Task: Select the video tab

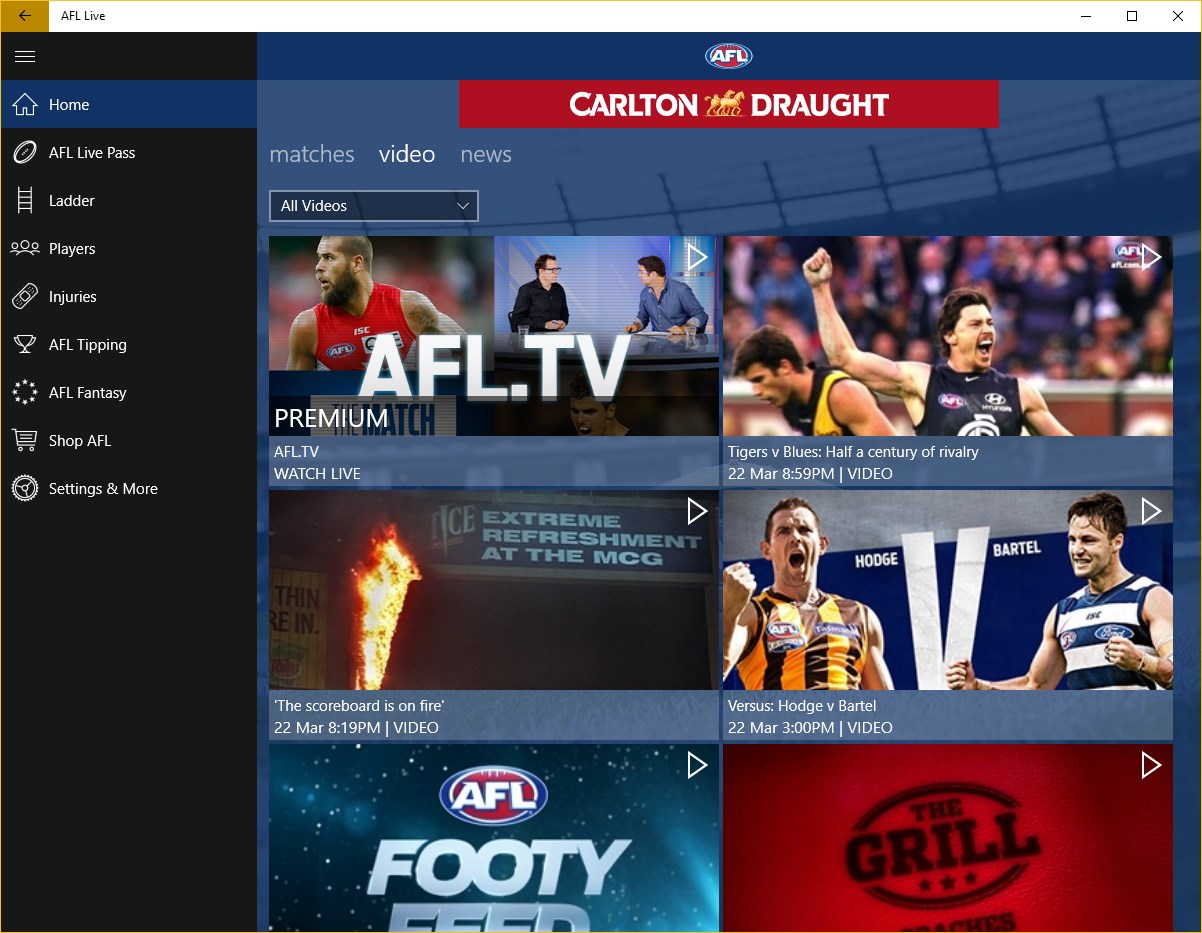Action: pos(407,154)
